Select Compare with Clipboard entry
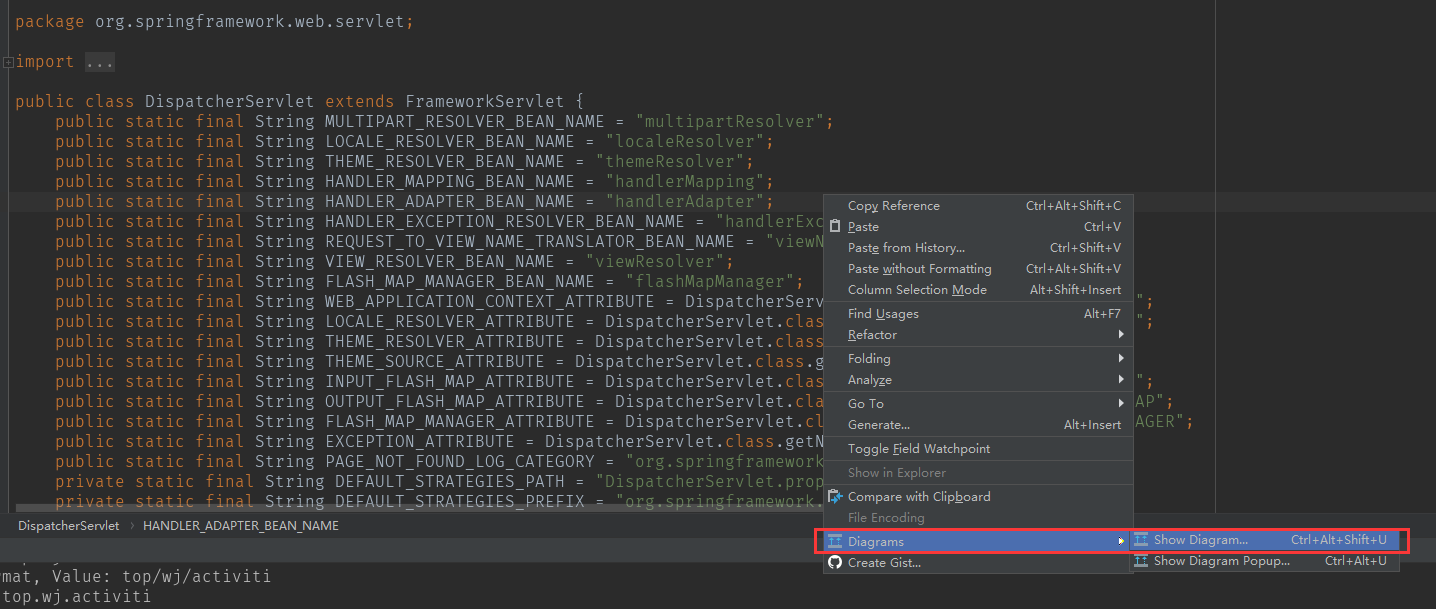This screenshot has width=1436, height=609. coord(977,497)
